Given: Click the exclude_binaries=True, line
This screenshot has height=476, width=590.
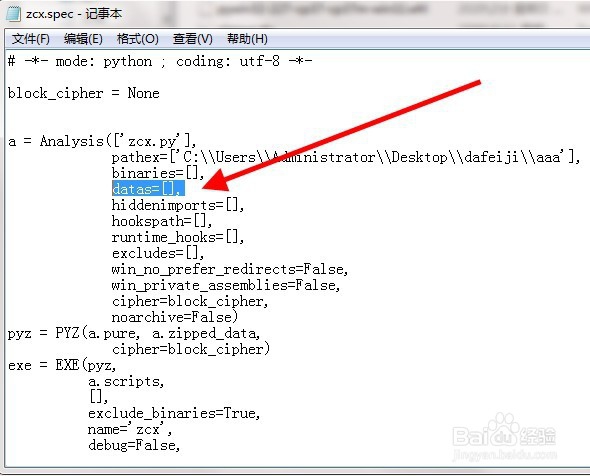Looking at the screenshot, I should click(174, 414).
